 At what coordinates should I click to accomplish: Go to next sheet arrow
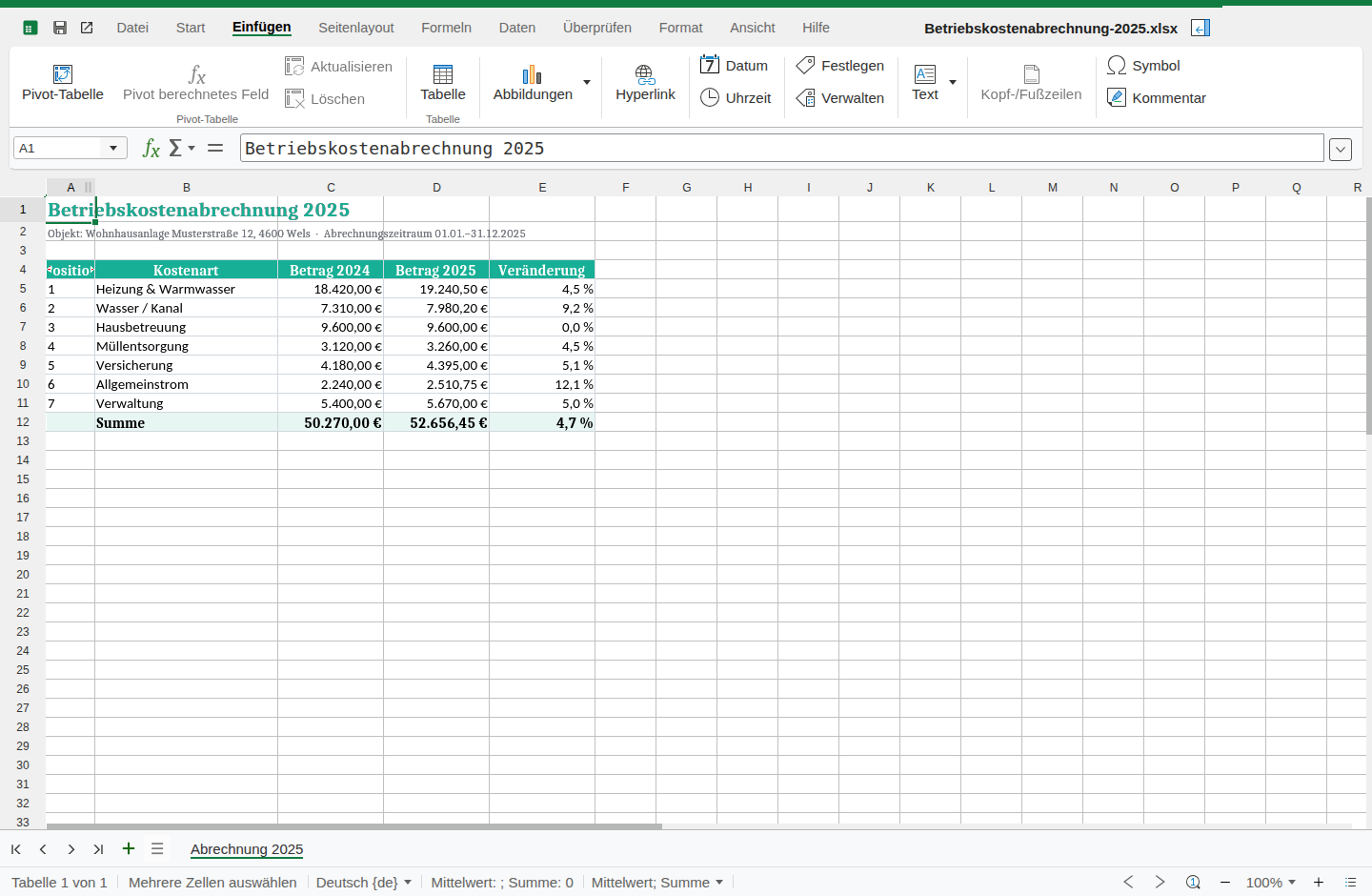[x=71, y=848]
